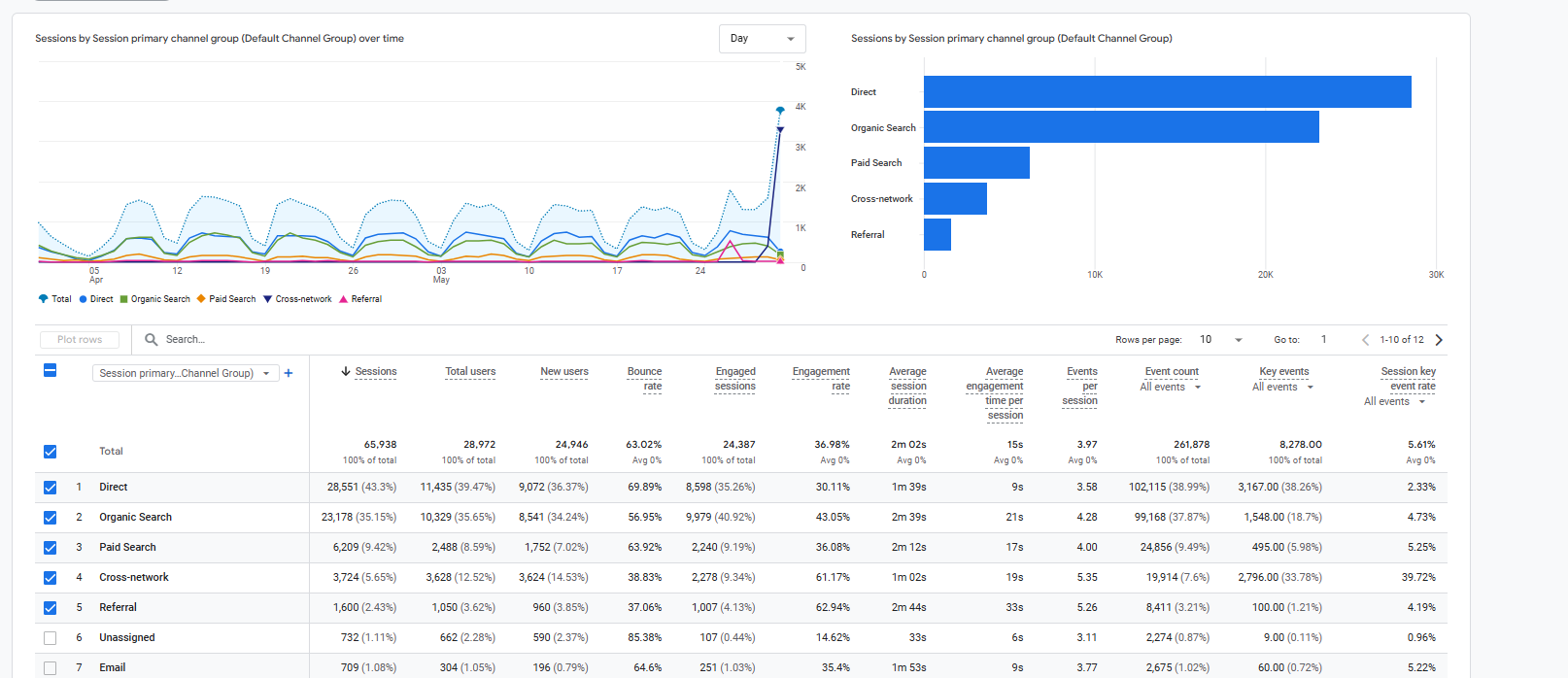
Task: Toggle the select-all rows checkbox
Action: [x=51, y=370]
